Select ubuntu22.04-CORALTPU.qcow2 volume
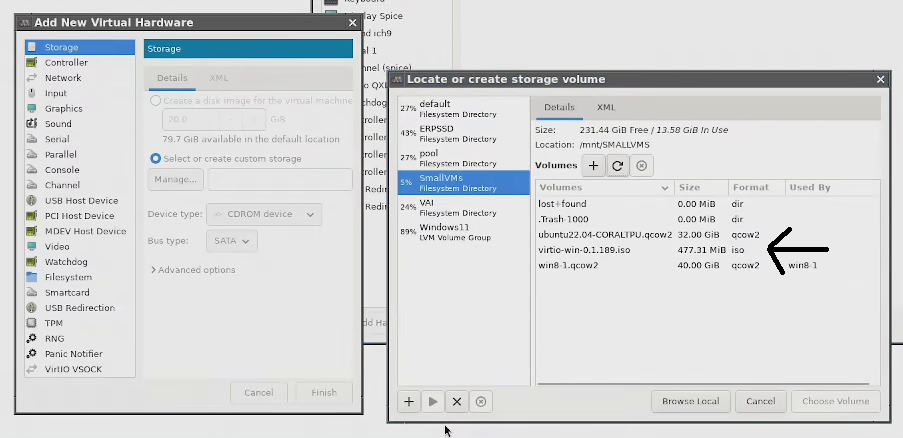The height and width of the screenshot is (438, 903). [x=708, y=235]
